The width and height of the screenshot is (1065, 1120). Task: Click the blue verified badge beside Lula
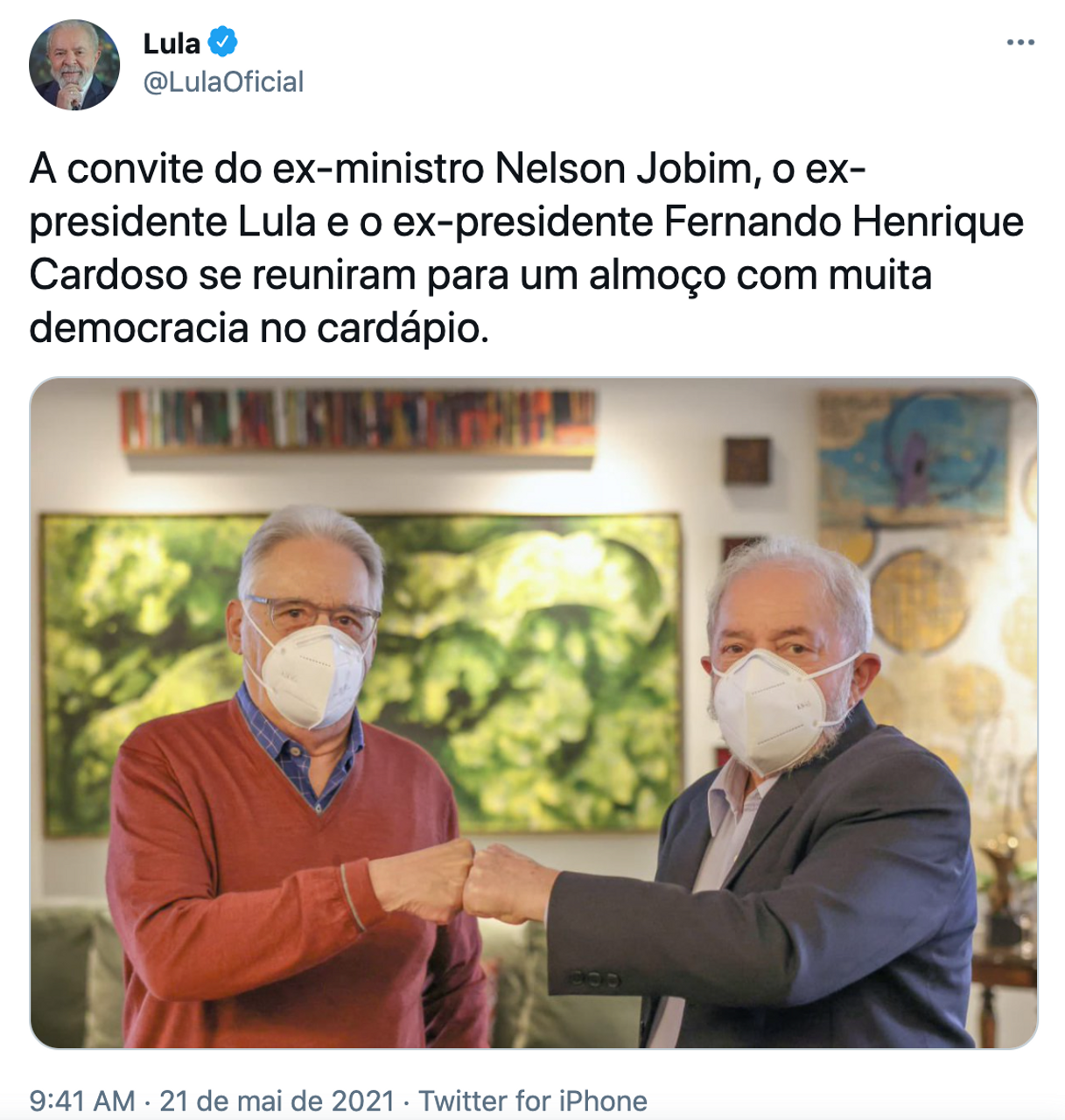click(x=222, y=42)
